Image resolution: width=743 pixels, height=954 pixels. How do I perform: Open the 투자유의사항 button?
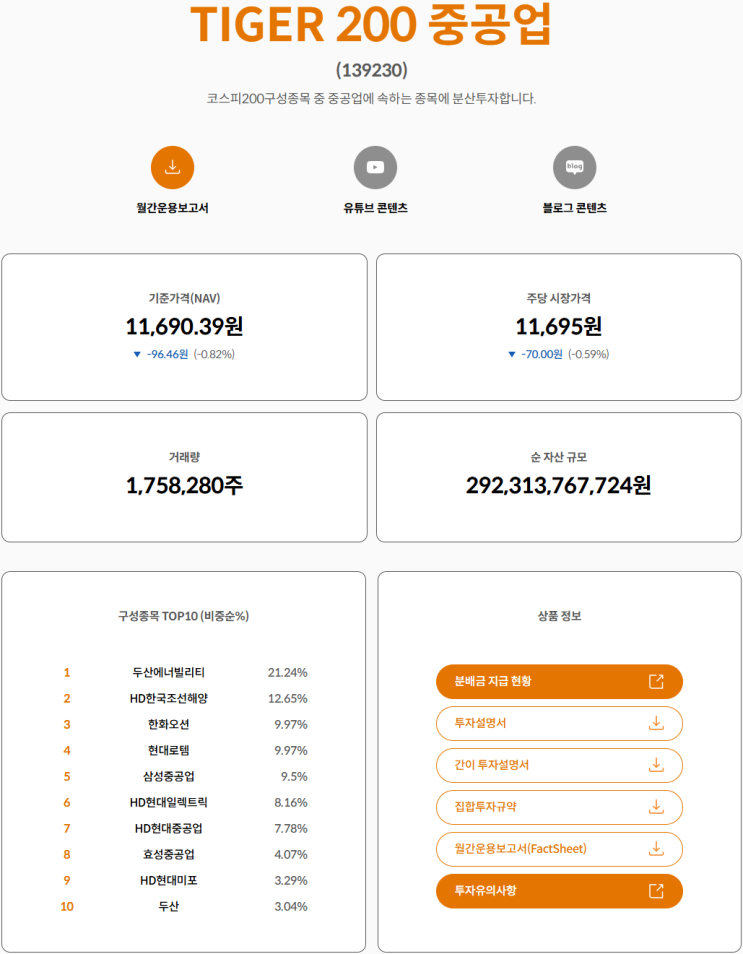(559, 891)
